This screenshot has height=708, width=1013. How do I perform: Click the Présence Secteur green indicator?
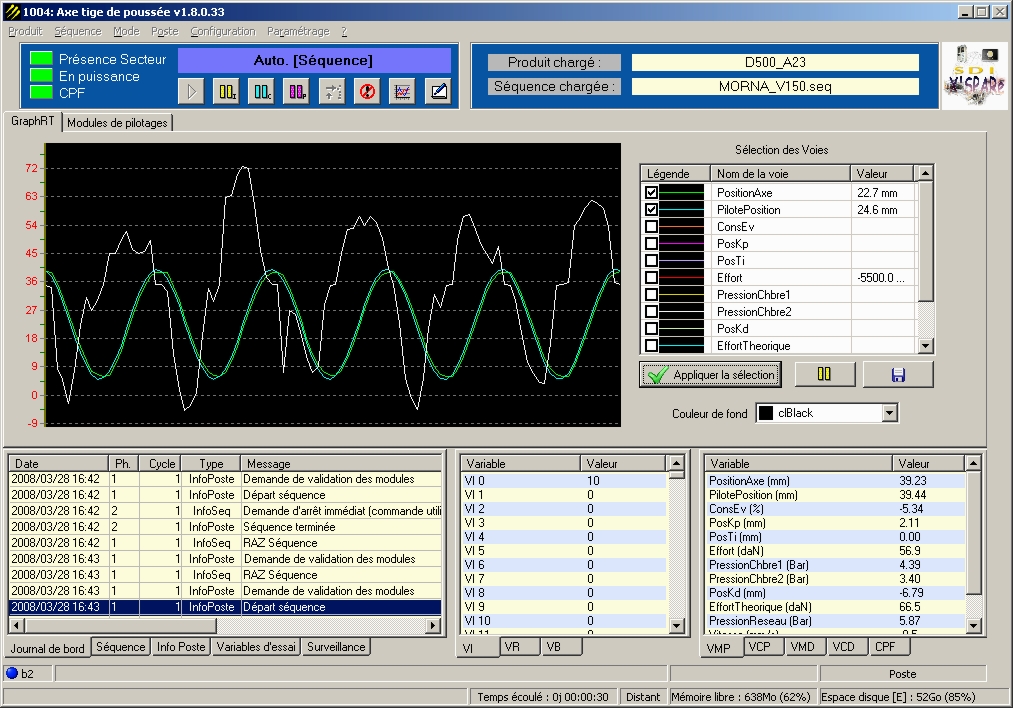[x=41, y=59]
